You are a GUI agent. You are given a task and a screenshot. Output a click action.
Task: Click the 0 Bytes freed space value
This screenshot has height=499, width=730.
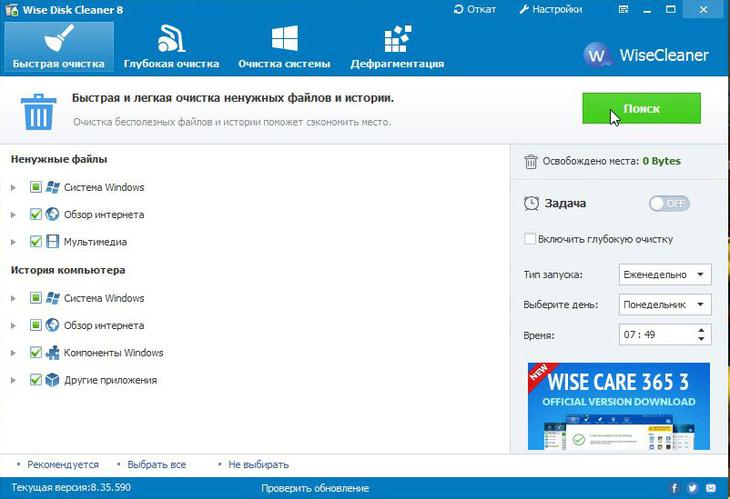coord(662,161)
